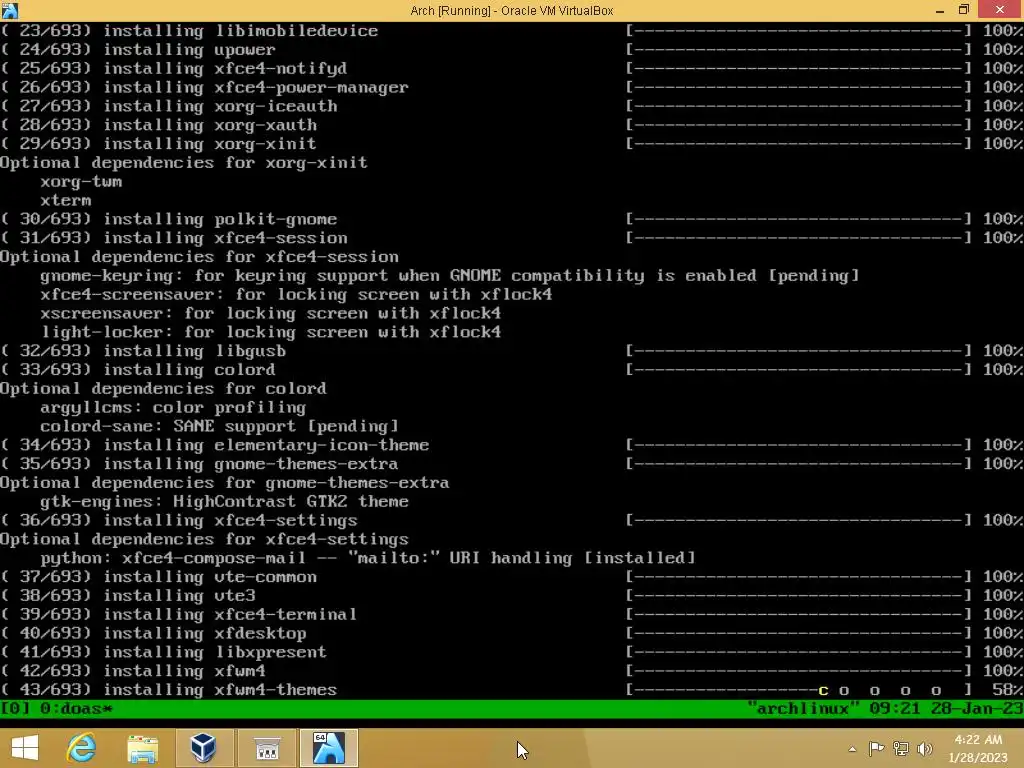Screen dimensions: 1024x768
Task: Click the 'light-locker' dependency line
Action: tap(271, 332)
